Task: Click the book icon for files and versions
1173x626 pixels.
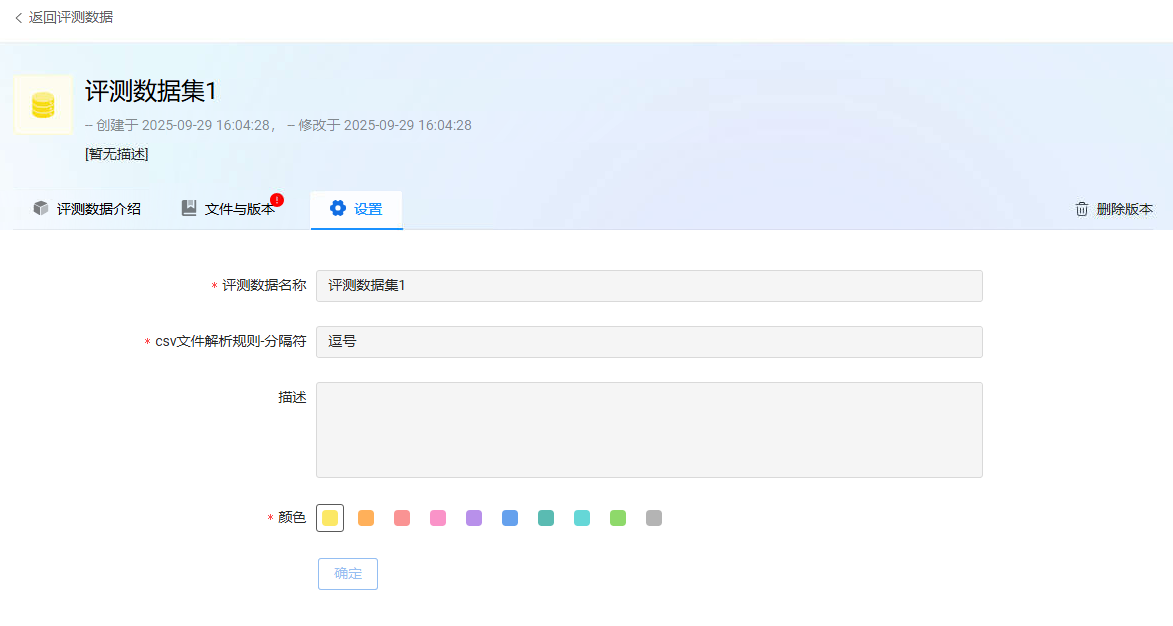Action: tap(189, 208)
